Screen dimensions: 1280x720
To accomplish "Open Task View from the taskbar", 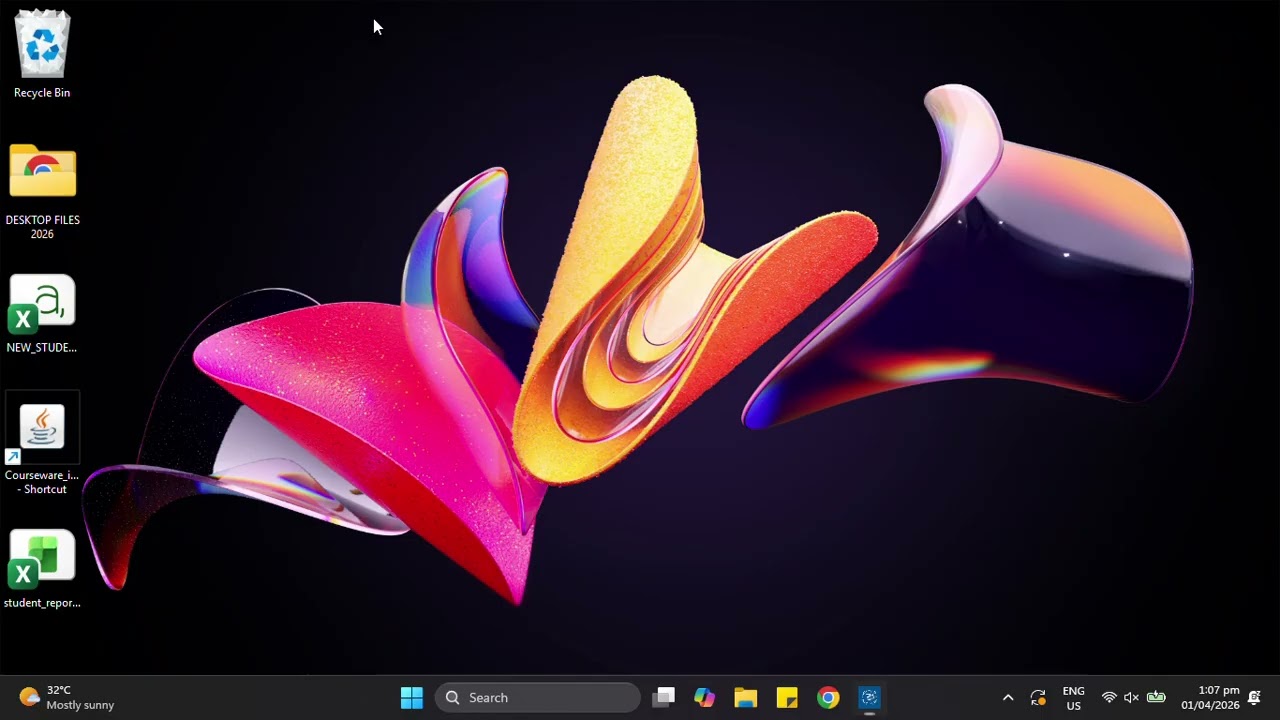I will [x=664, y=698].
